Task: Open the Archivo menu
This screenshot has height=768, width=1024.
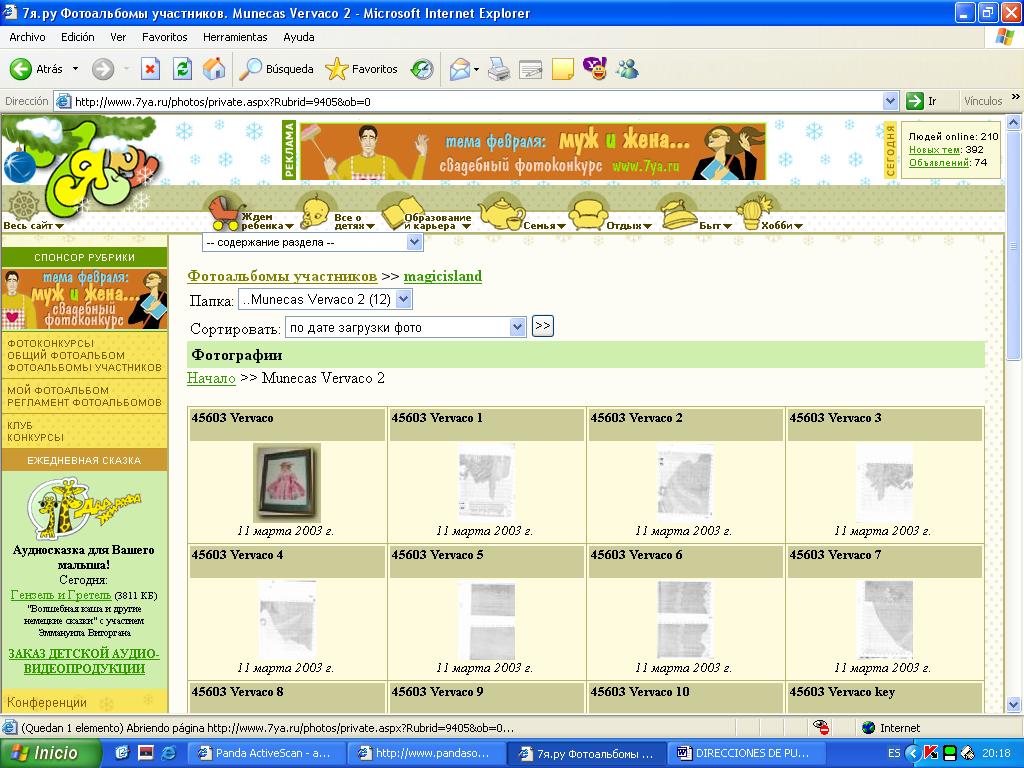Action: coord(27,37)
